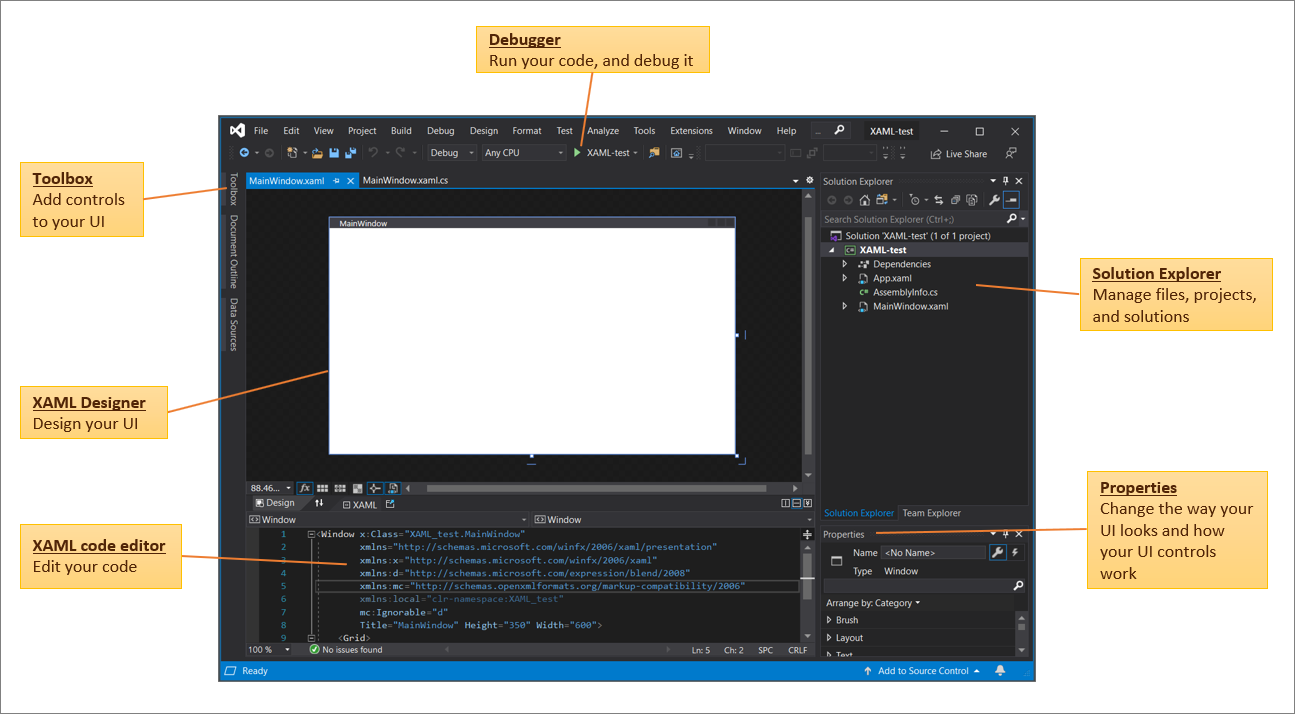Click the Swap Panes arrows icon
Screen dimensions: 1295x714
click(320, 504)
